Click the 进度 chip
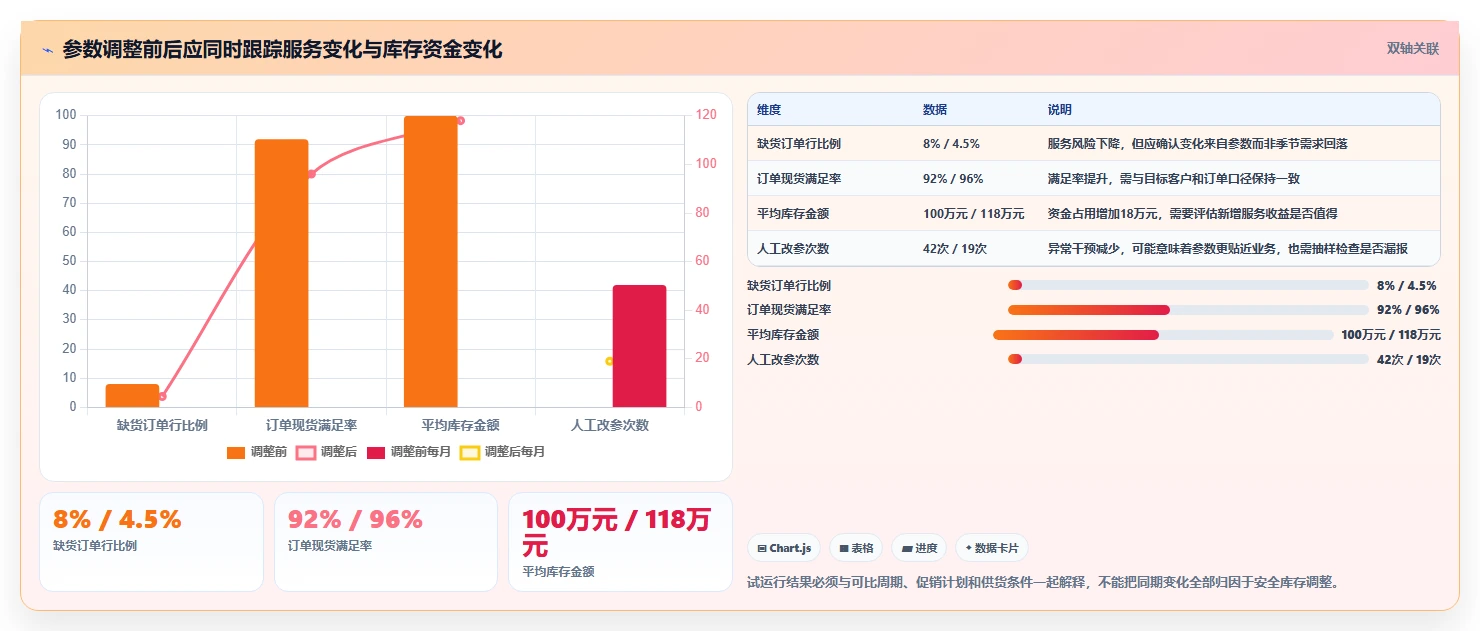 (919, 548)
